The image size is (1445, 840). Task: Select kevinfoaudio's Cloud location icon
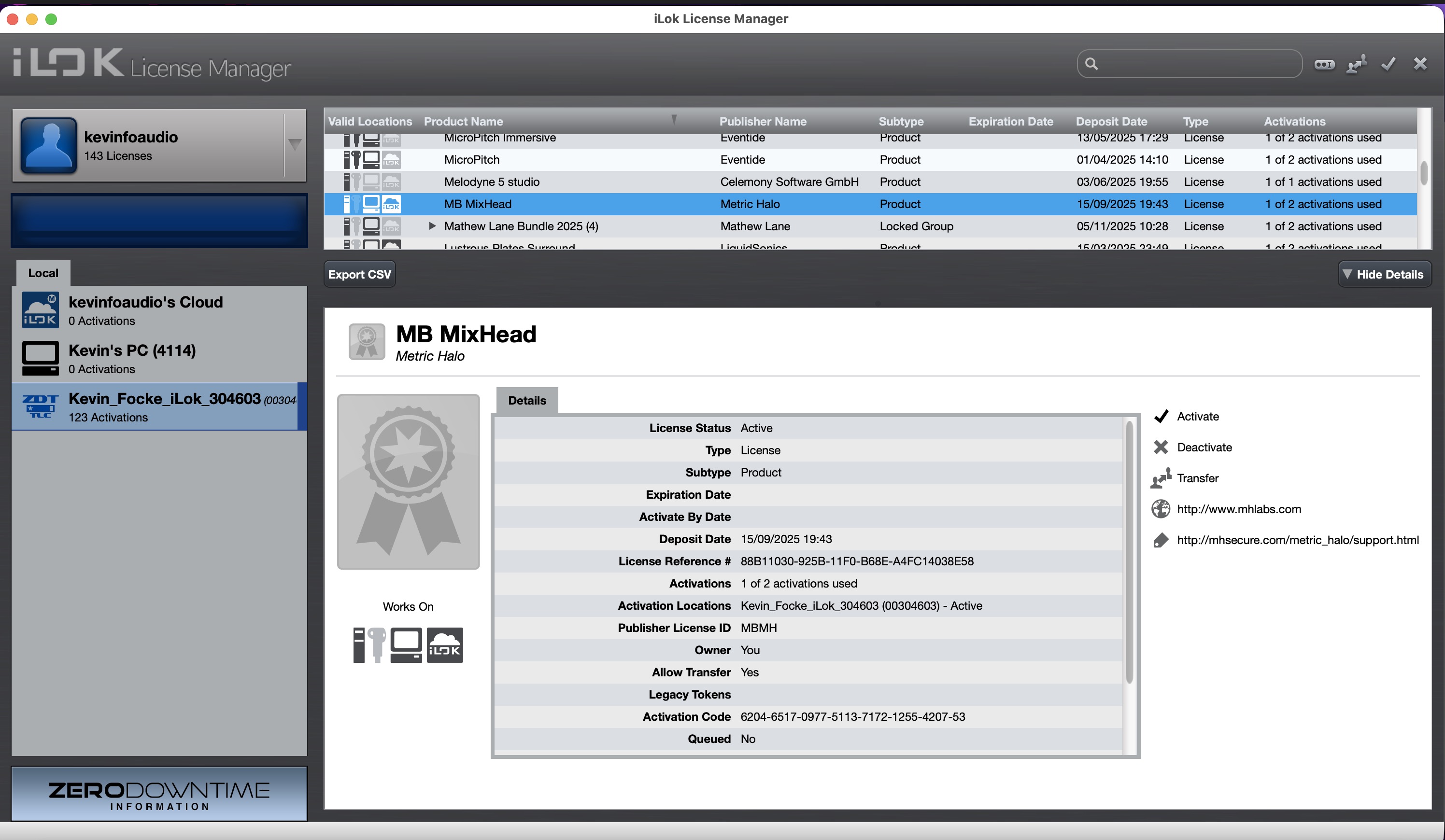tap(40, 310)
